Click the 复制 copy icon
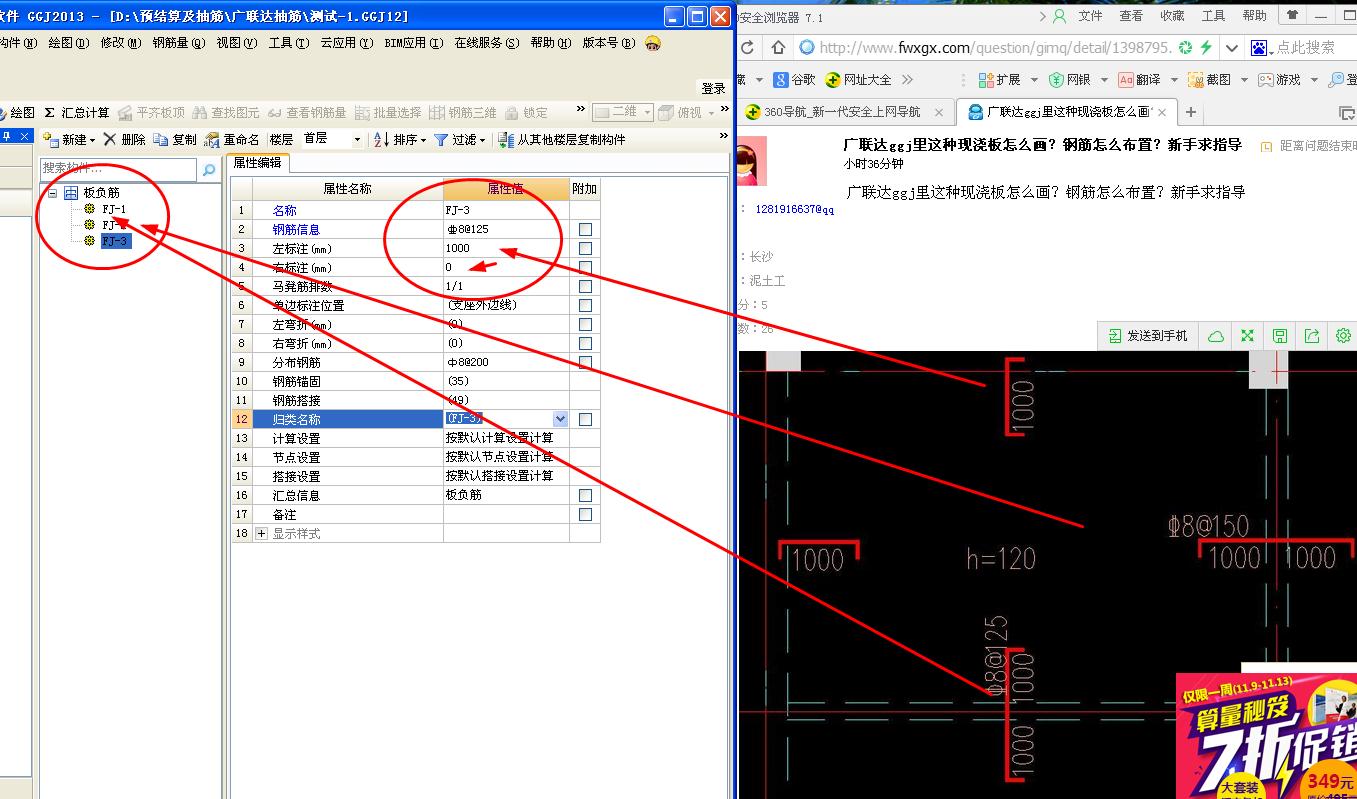 coord(160,140)
